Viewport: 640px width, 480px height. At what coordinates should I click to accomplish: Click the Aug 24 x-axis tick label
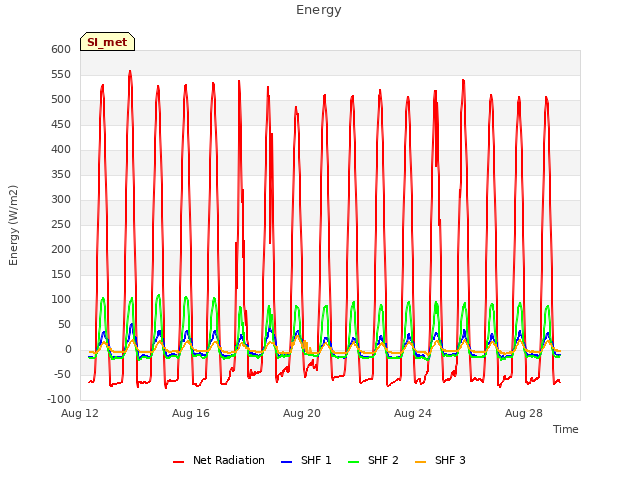click(x=413, y=413)
